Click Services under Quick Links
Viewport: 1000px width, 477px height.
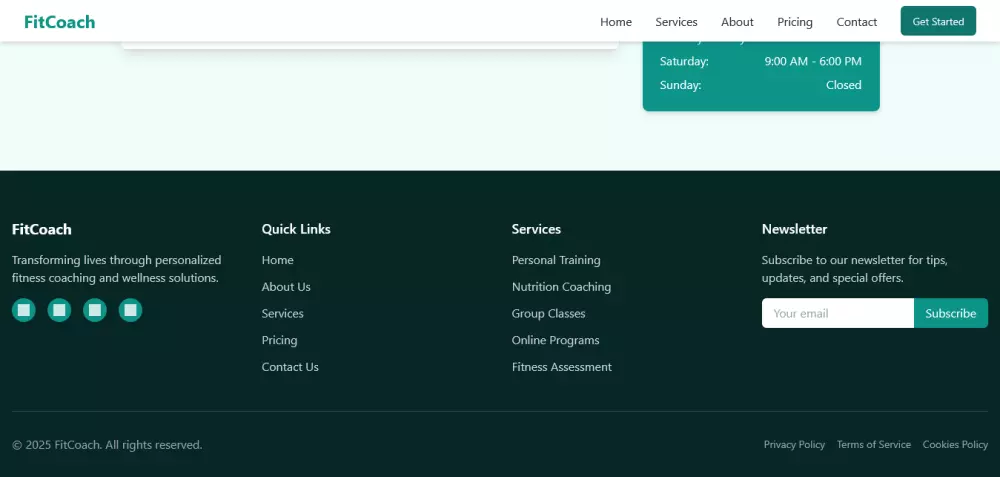(283, 314)
